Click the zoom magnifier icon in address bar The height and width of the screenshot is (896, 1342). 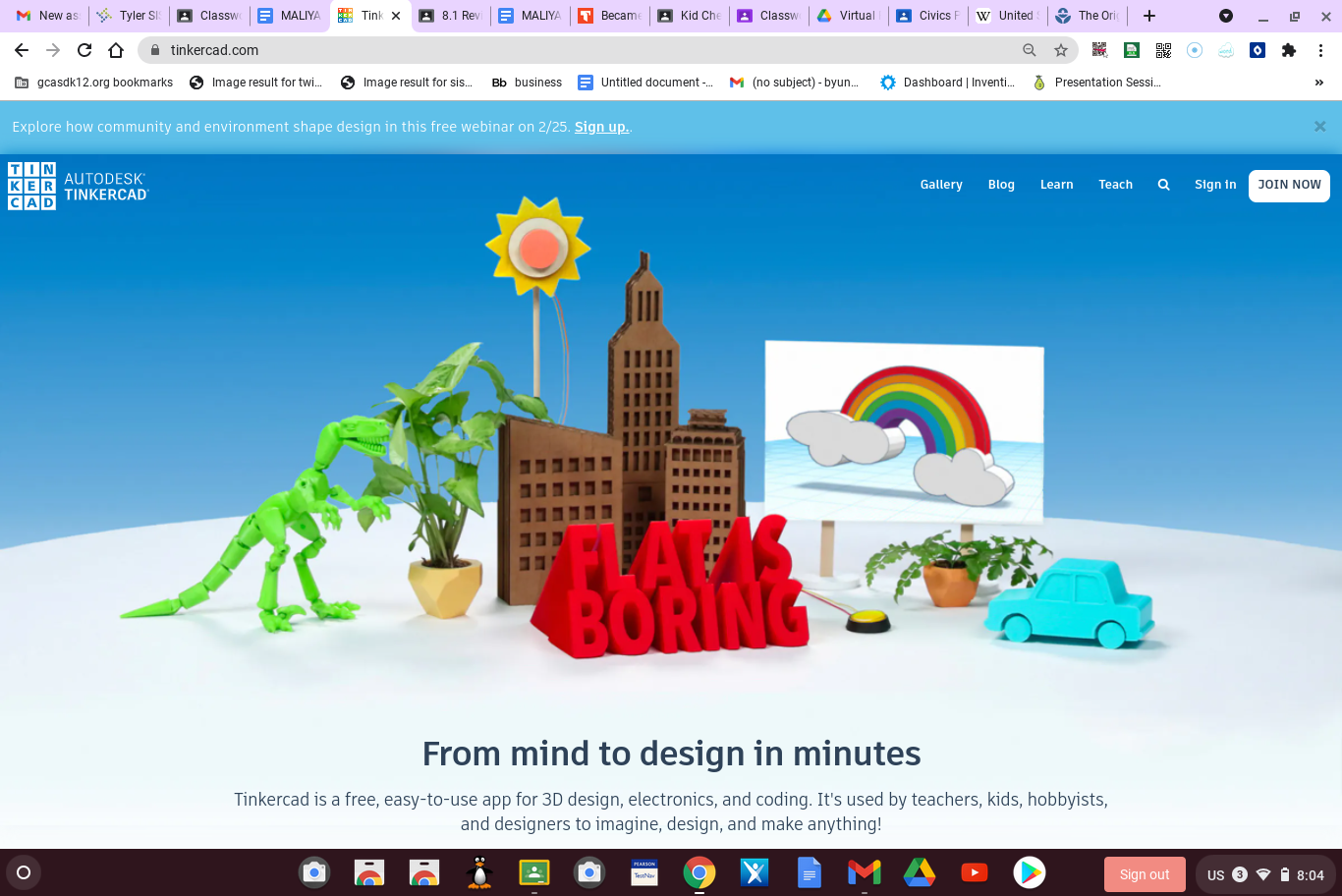click(1030, 50)
